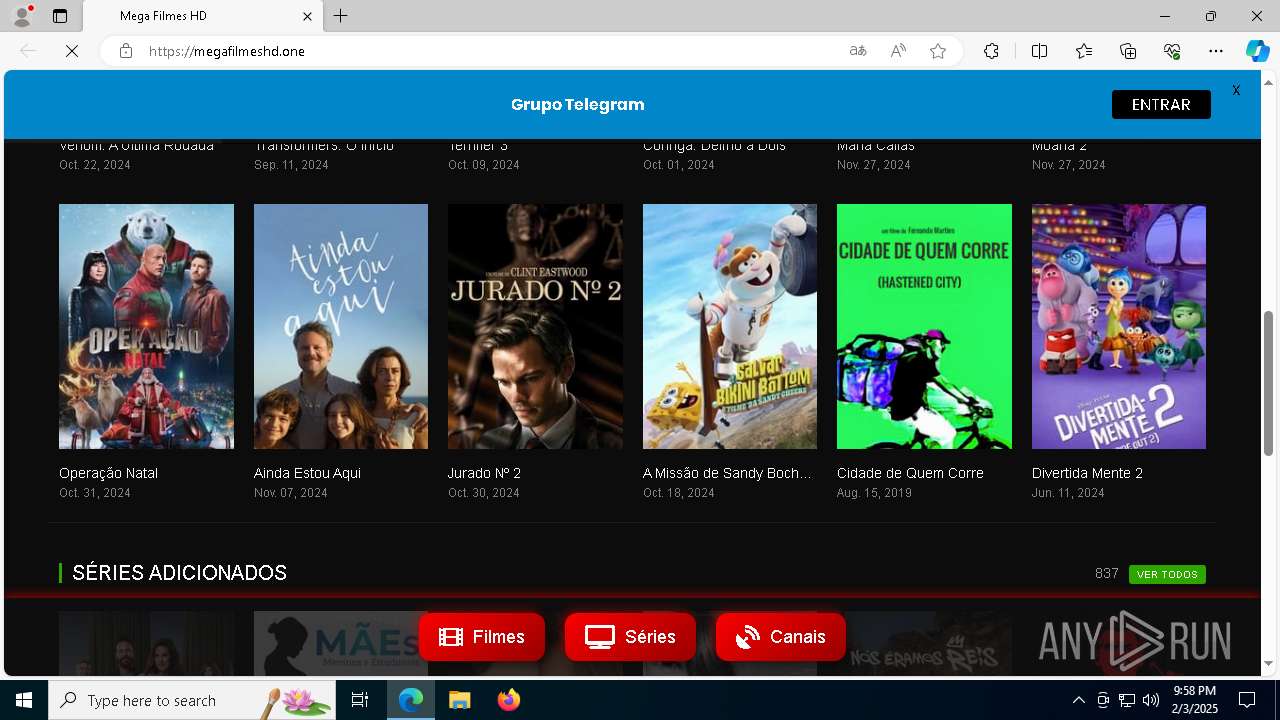Open Settings and more menu
The width and height of the screenshot is (1280, 720).
(1216, 51)
